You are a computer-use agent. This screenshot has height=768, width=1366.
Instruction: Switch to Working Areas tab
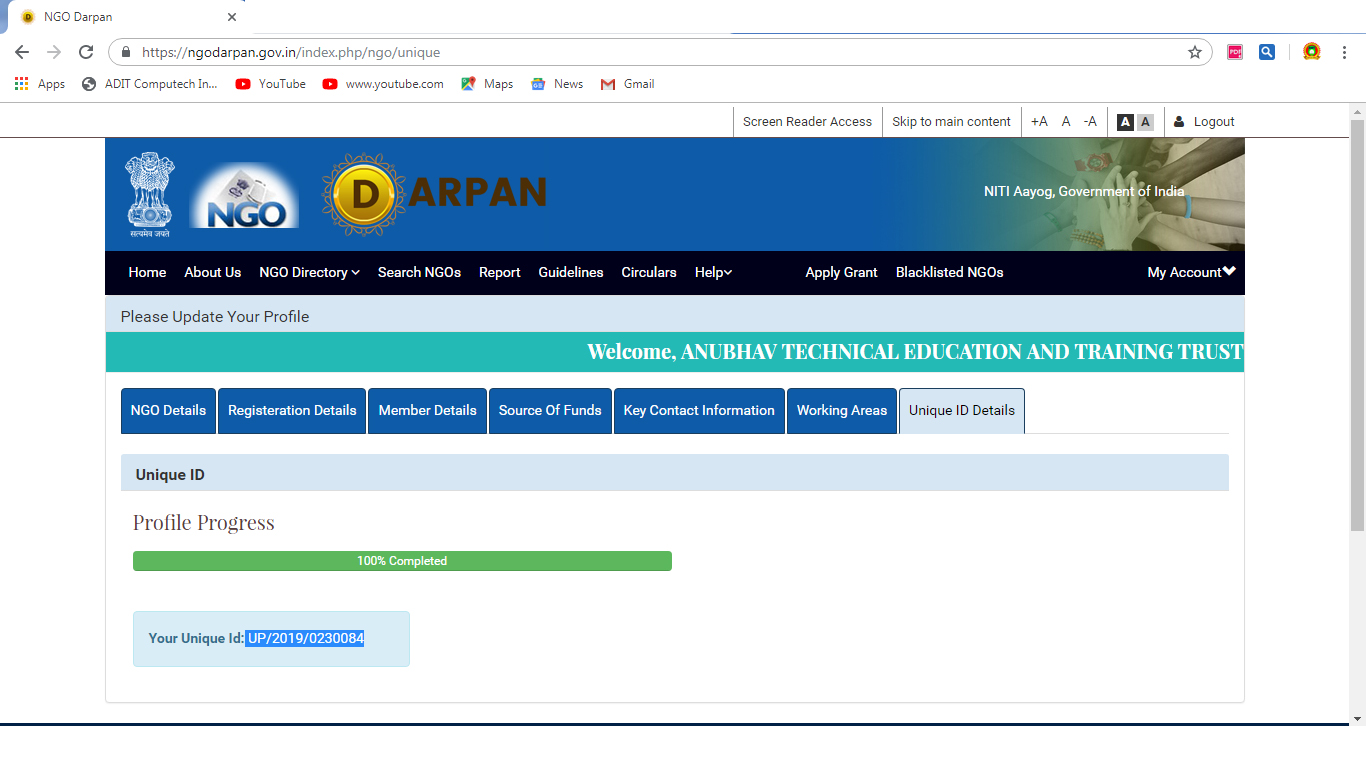tap(842, 411)
